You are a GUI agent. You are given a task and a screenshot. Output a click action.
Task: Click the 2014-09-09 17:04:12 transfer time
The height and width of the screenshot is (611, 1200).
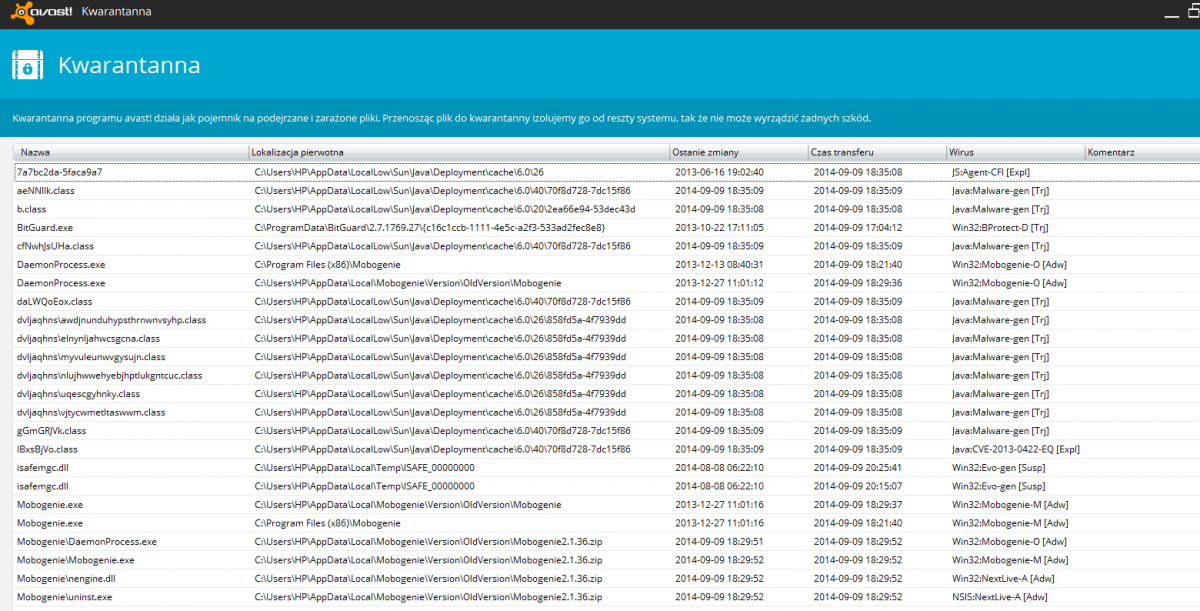tap(858, 227)
